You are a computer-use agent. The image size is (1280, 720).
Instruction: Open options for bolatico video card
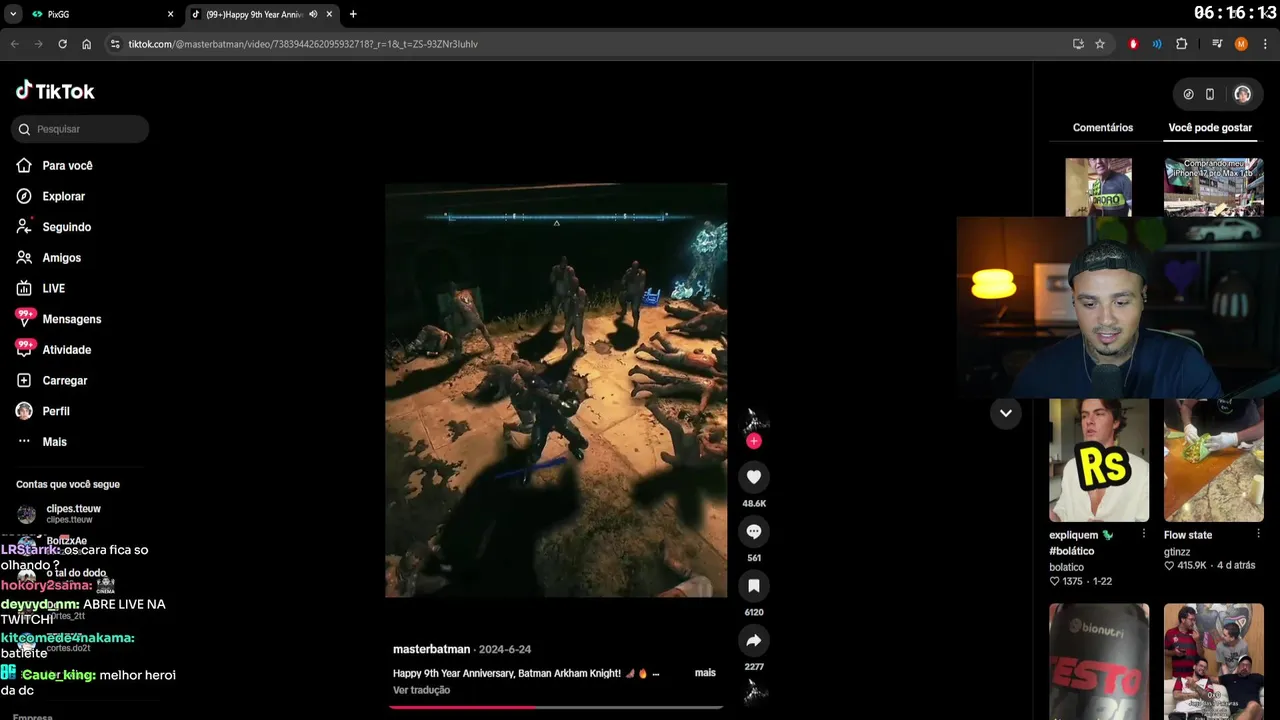pyautogui.click(x=1144, y=535)
